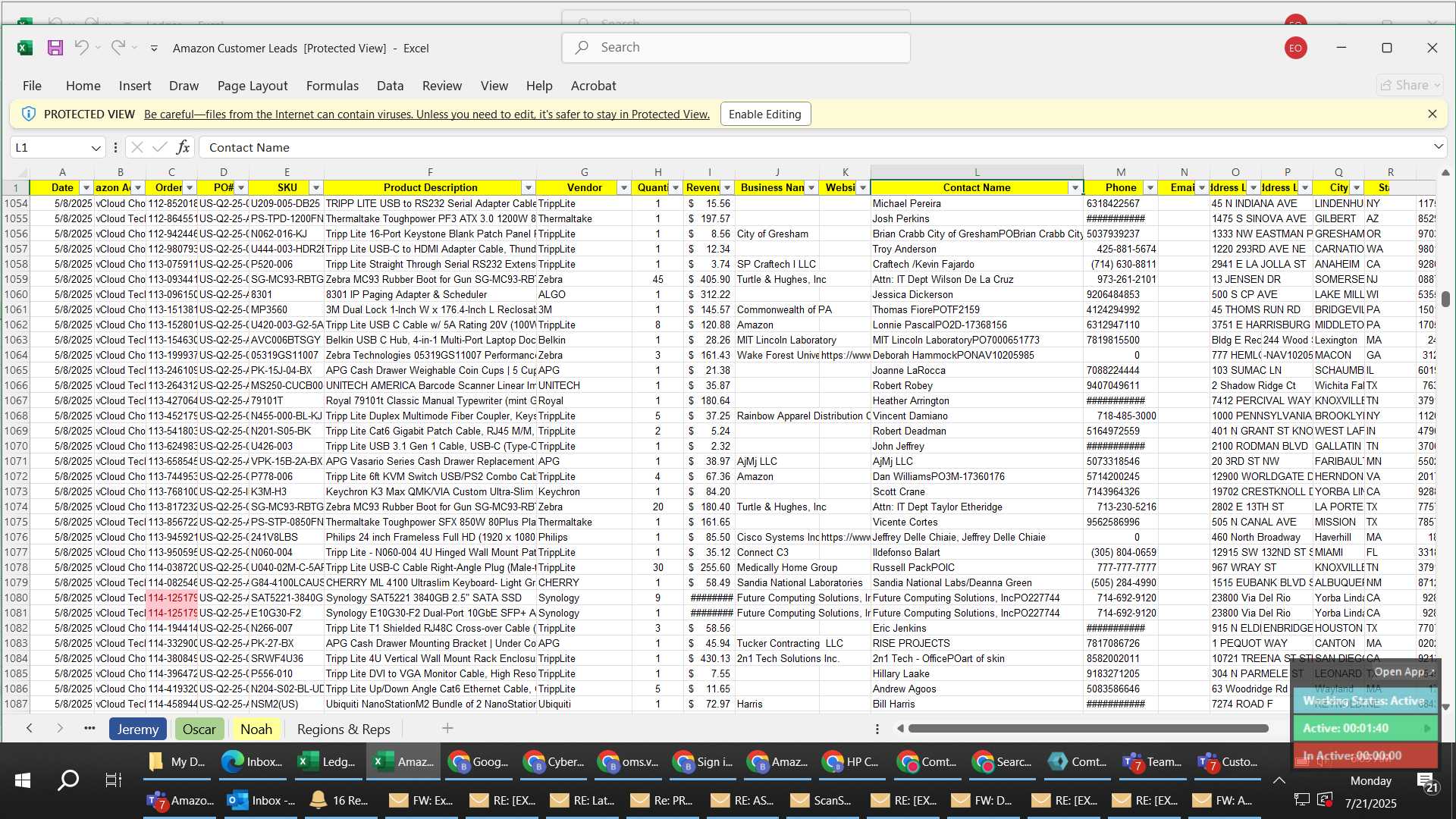Click the Undo arrow icon
This screenshot has height=819, width=1456.
point(82,48)
